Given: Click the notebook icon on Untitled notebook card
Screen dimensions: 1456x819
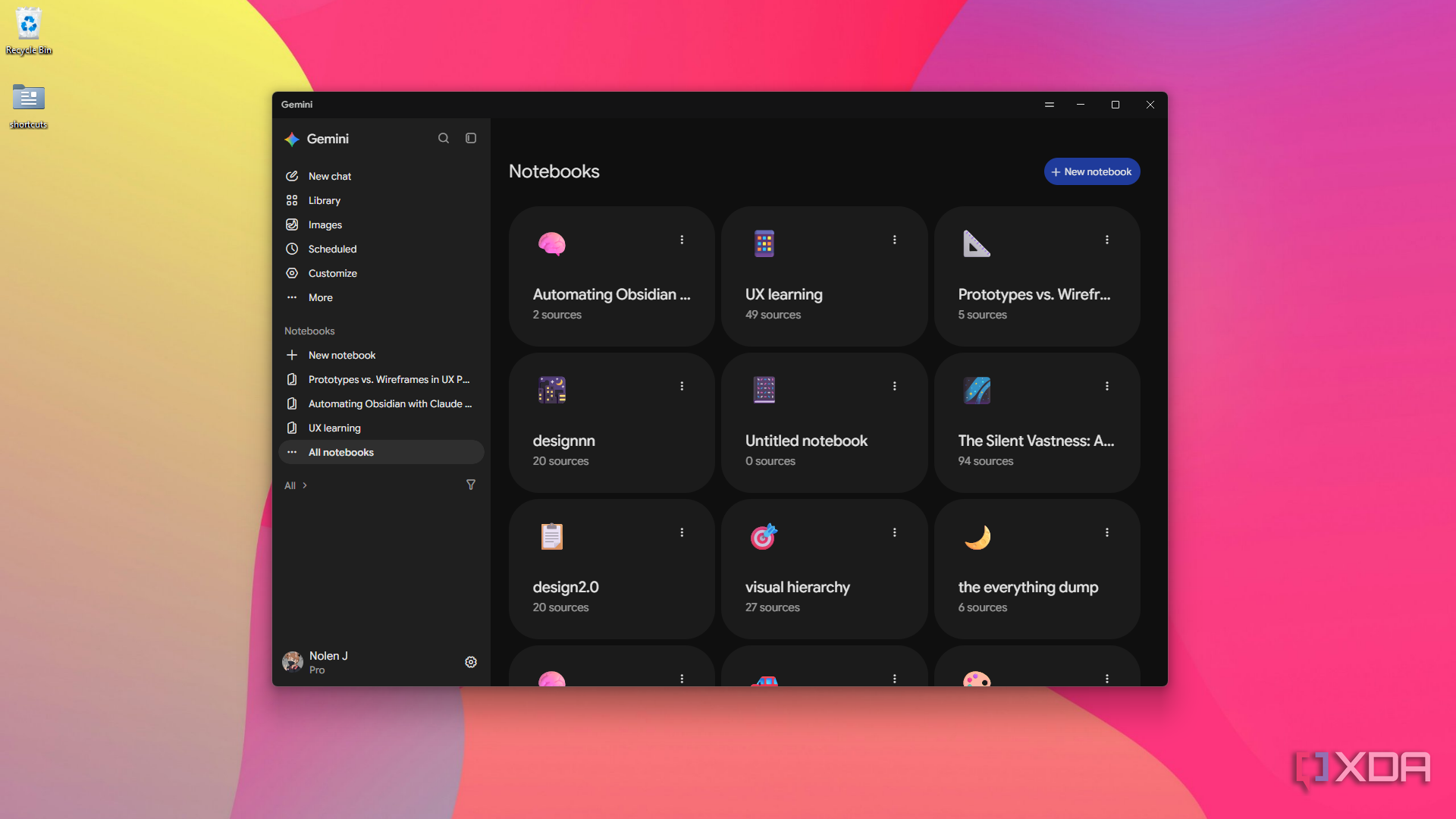Looking at the screenshot, I should click(x=764, y=390).
